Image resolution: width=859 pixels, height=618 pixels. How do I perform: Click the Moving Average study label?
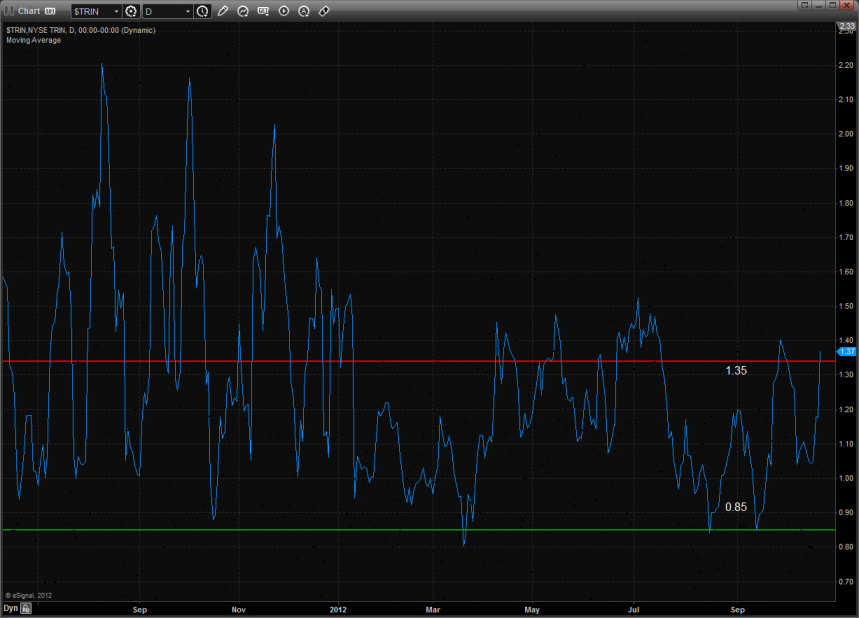[x=33, y=40]
